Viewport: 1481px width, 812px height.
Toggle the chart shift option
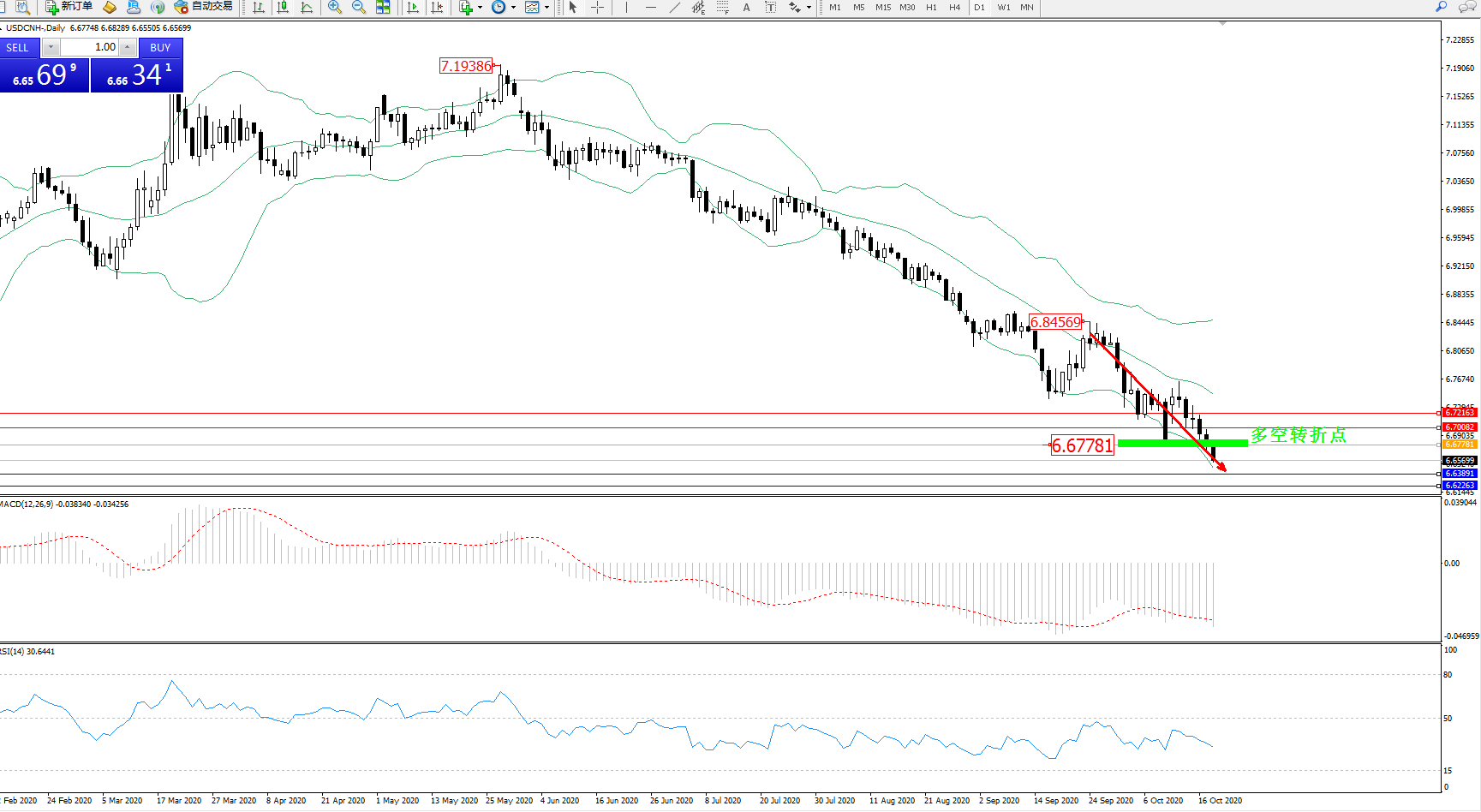tap(437, 8)
